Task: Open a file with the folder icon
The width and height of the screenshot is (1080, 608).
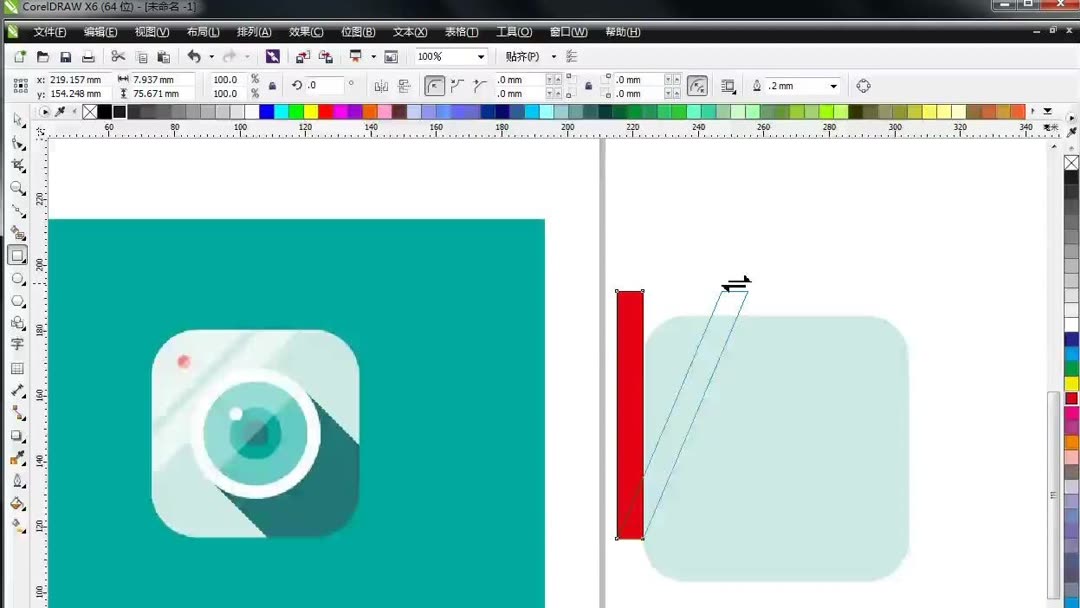Action: click(43, 56)
